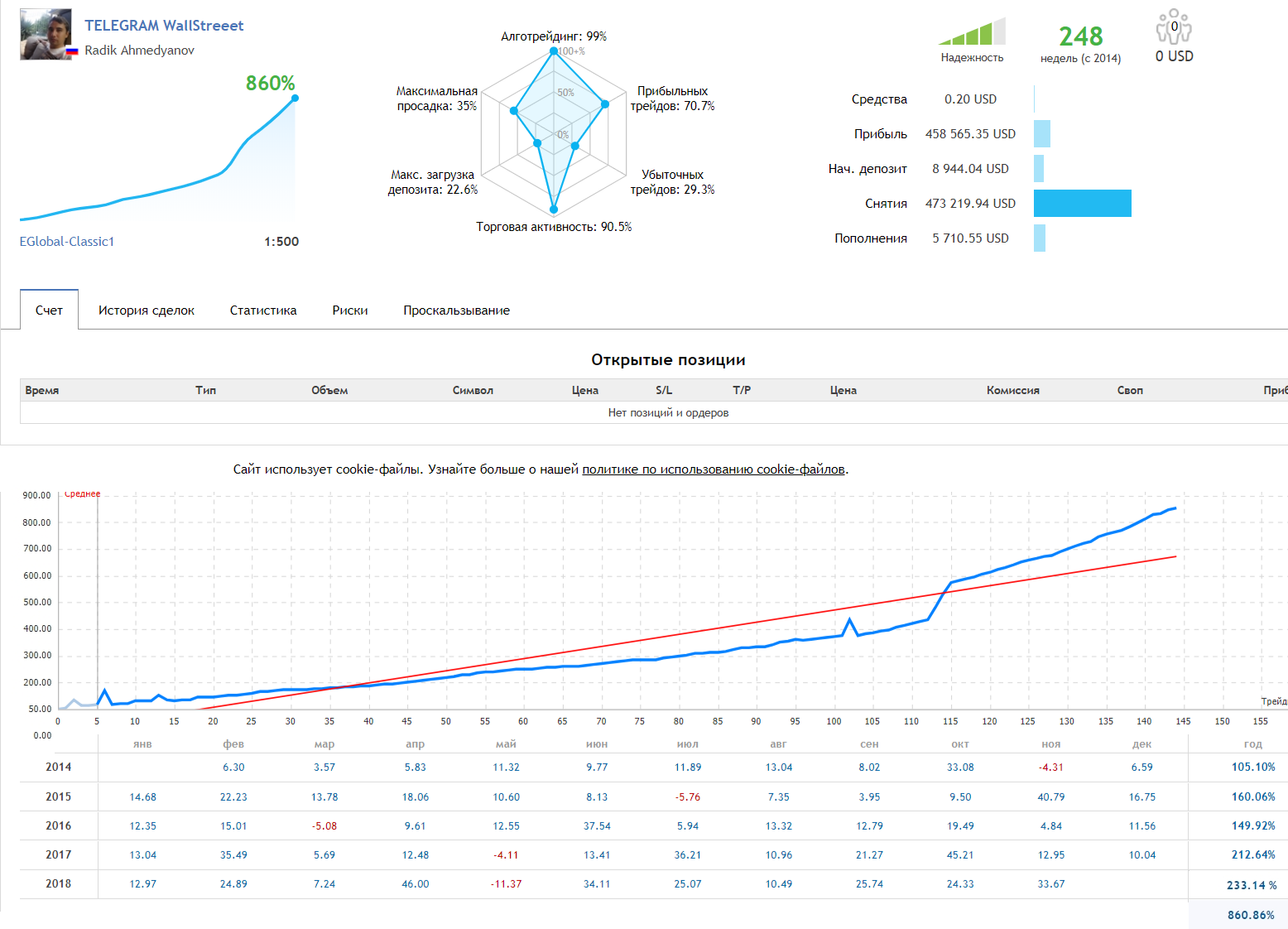
Task: Click the 2016 yearly total 149.92%
Action: 1253,826
